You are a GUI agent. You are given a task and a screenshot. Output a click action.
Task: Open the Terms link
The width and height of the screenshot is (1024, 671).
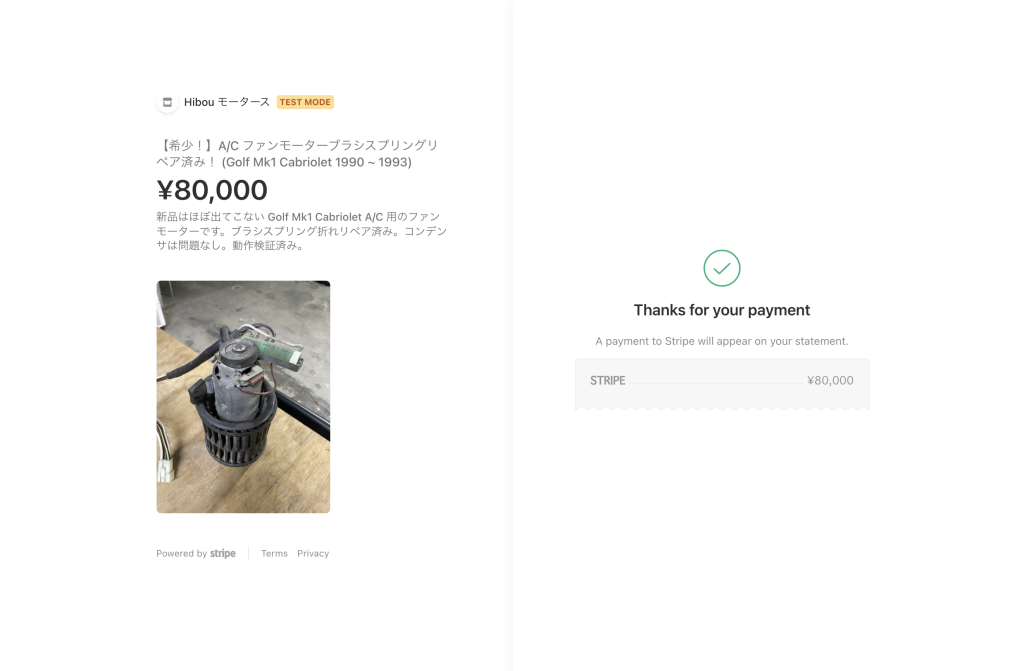tap(274, 553)
